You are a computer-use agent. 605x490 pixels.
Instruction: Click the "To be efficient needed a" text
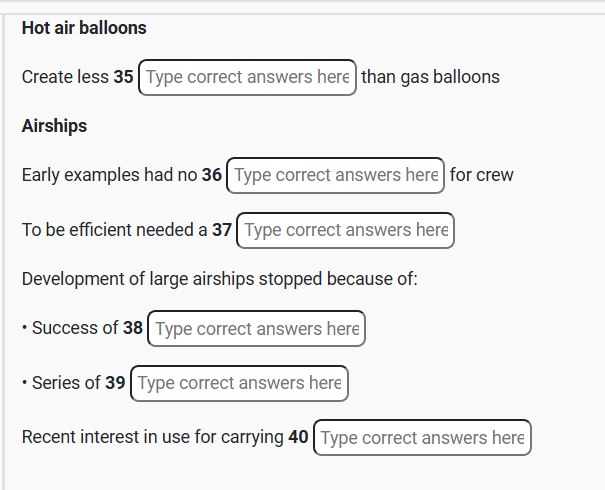(114, 230)
